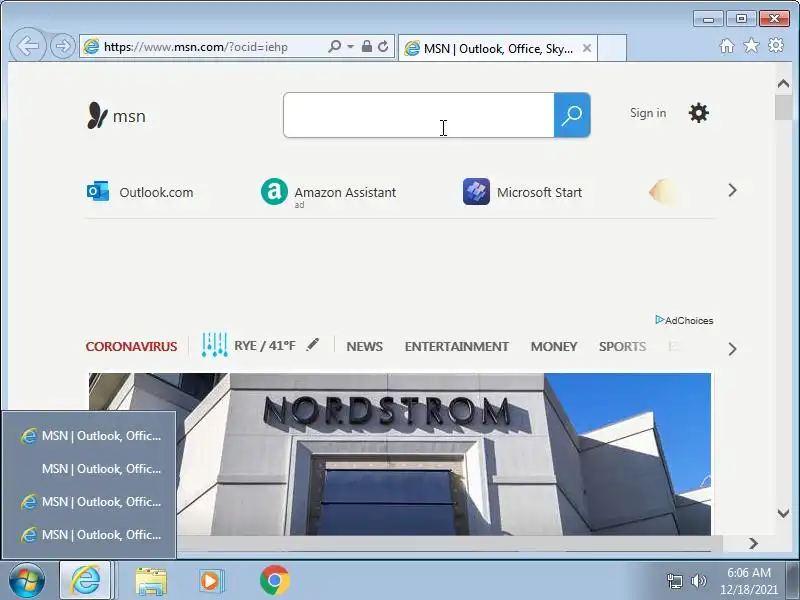800x600 pixels.
Task: Go back using the browser Back arrow
Action: pos(28,46)
